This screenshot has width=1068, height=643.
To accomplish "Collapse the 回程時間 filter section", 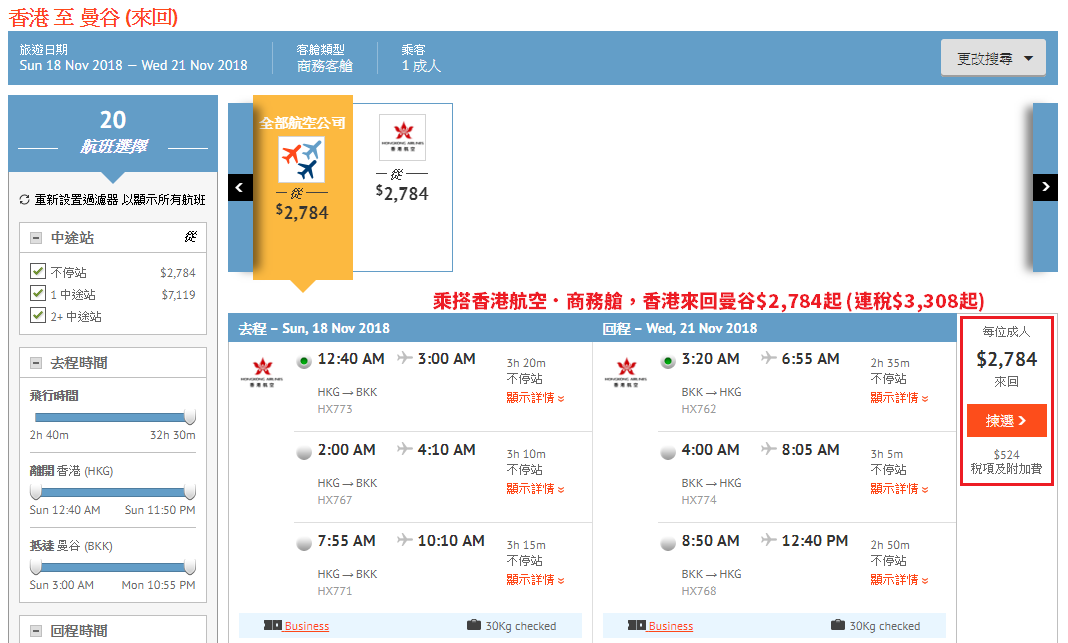I will click(36, 631).
